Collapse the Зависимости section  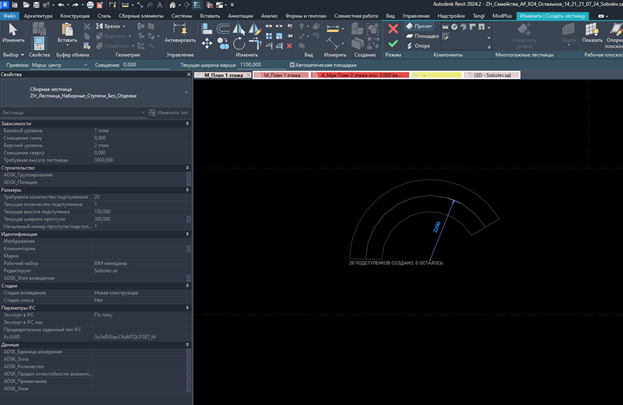point(187,124)
